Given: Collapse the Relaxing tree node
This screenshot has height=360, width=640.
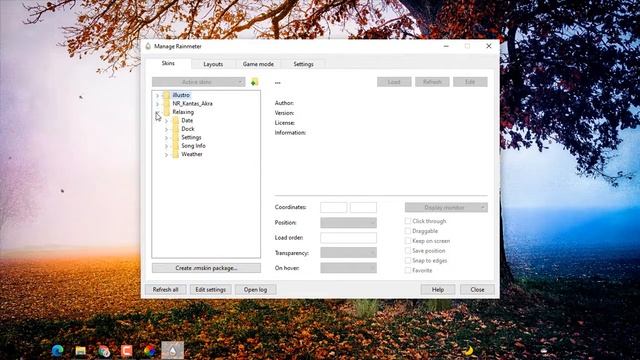Looking at the screenshot, I should pos(158,112).
